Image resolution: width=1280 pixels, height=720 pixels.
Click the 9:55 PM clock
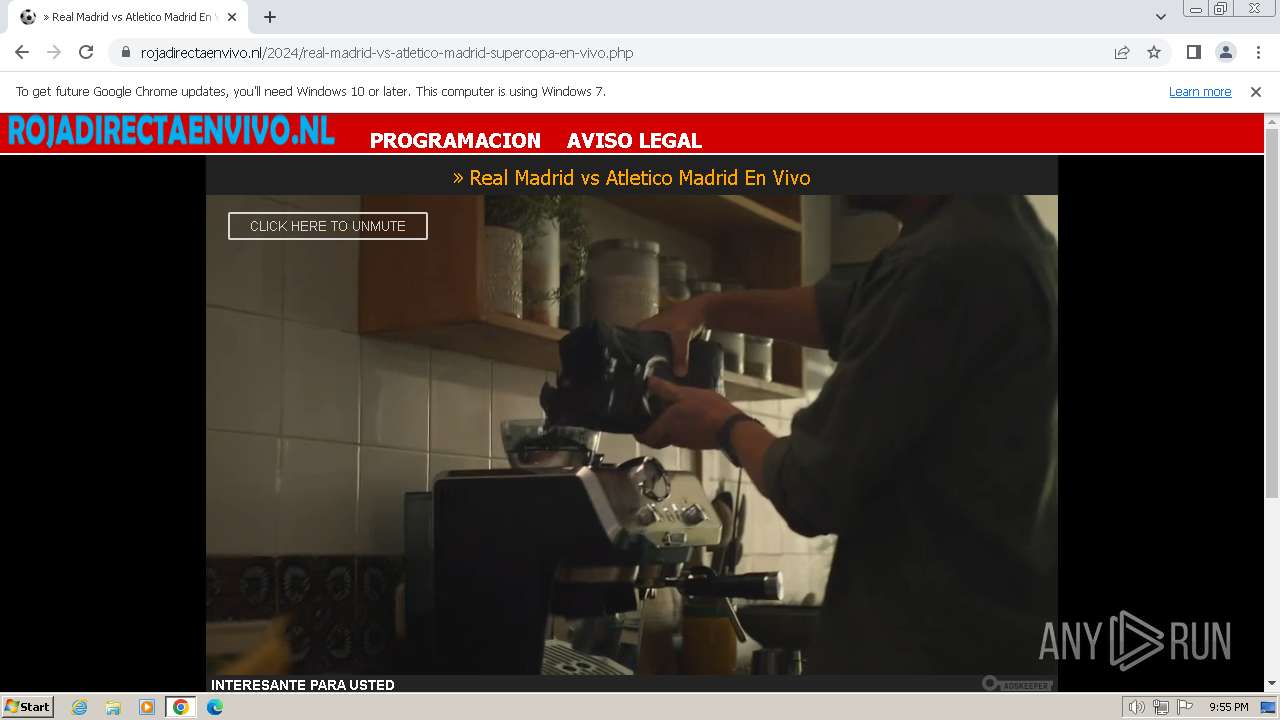[1229, 707]
